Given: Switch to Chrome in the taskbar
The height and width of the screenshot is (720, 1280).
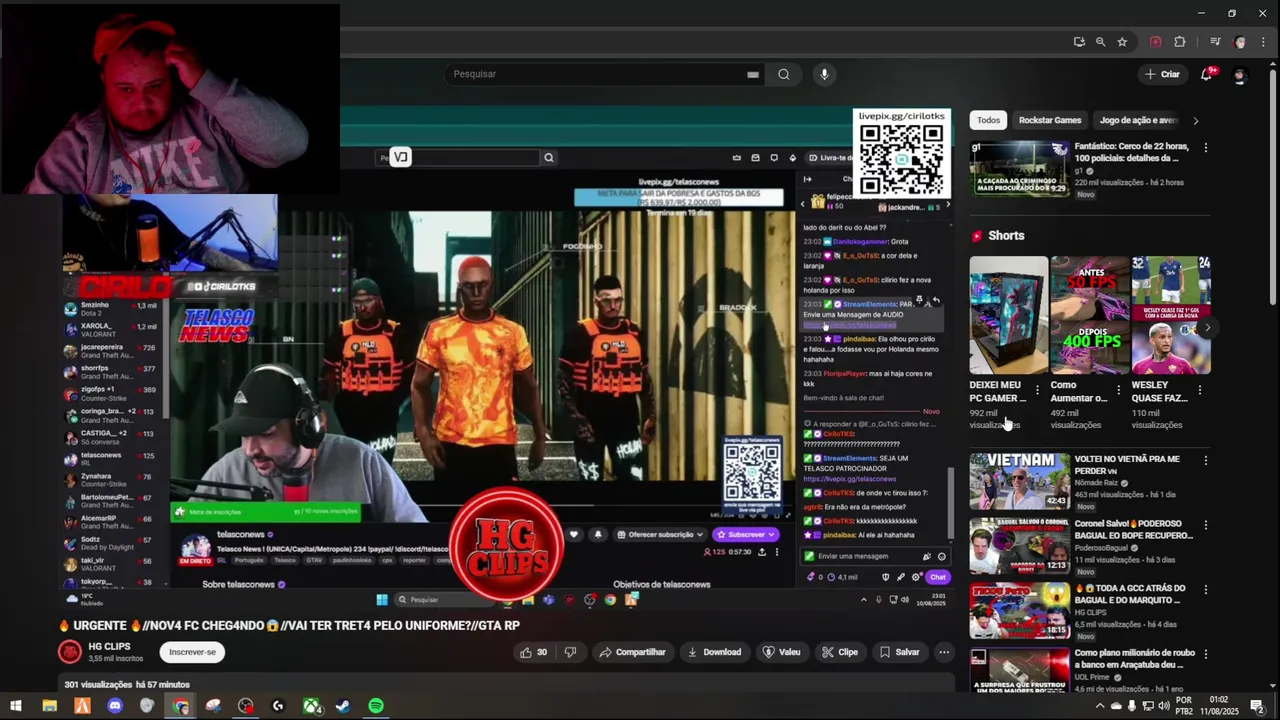Looking at the screenshot, I should coord(180,706).
